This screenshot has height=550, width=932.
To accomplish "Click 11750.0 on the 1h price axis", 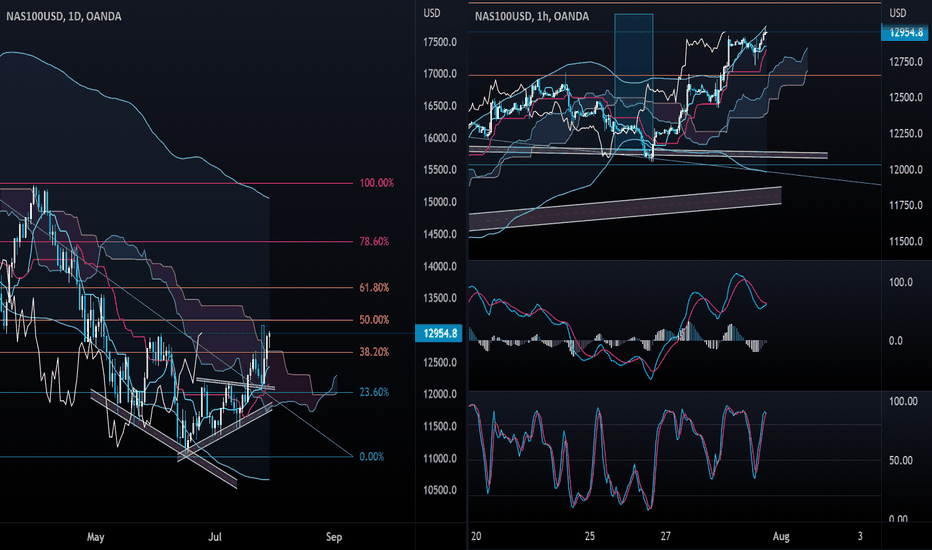I will pos(906,206).
